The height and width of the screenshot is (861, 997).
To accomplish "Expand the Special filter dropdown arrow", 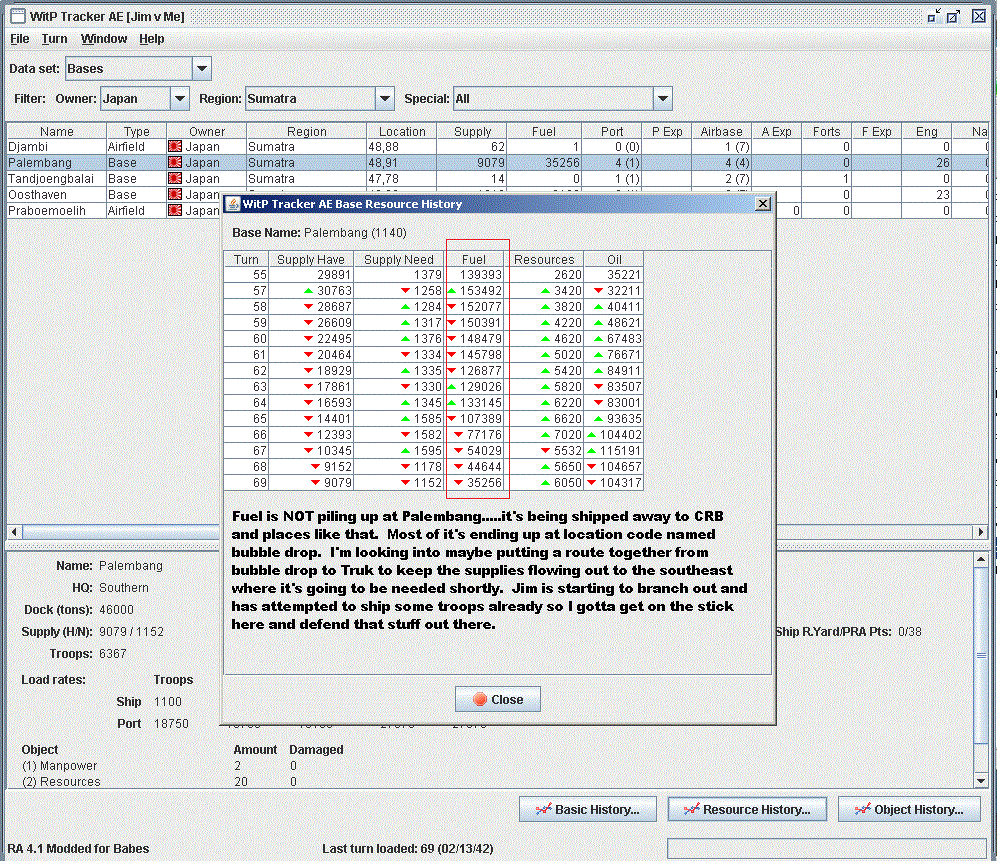I will point(663,99).
